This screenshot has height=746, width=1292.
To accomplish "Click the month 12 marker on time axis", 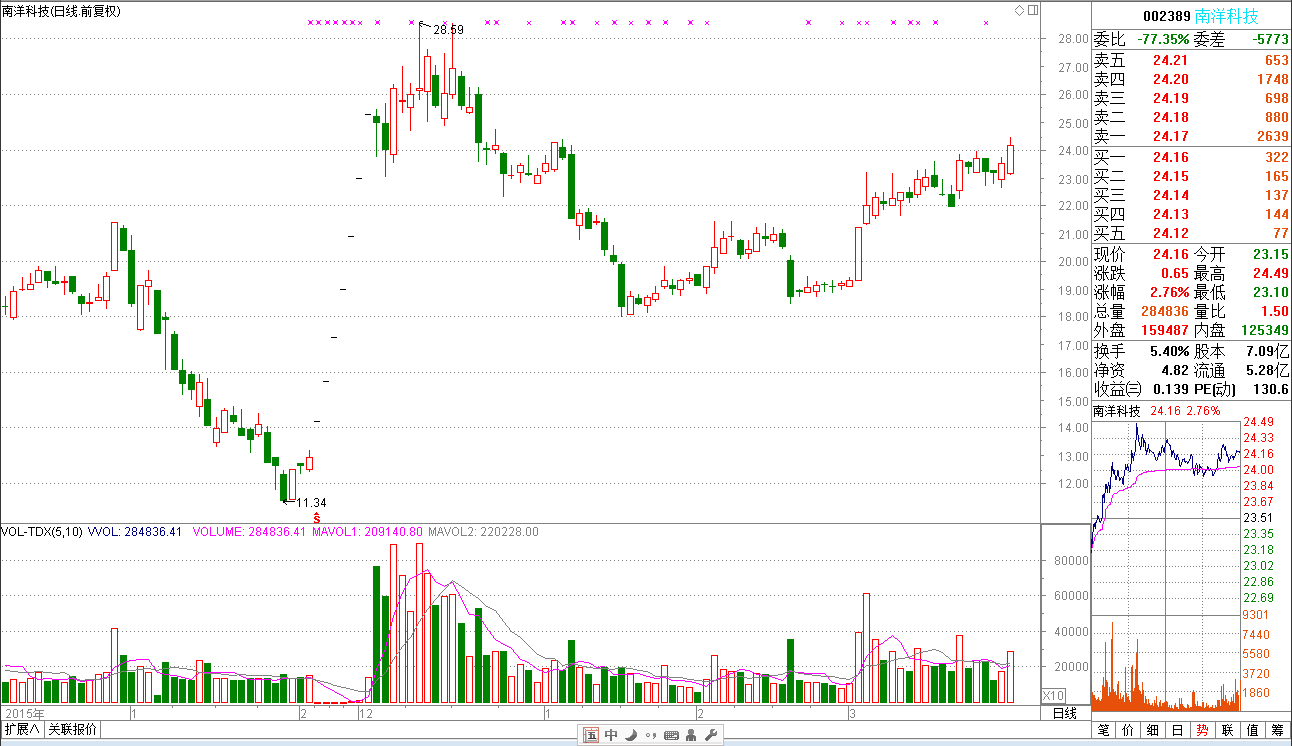I will [366, 714].
